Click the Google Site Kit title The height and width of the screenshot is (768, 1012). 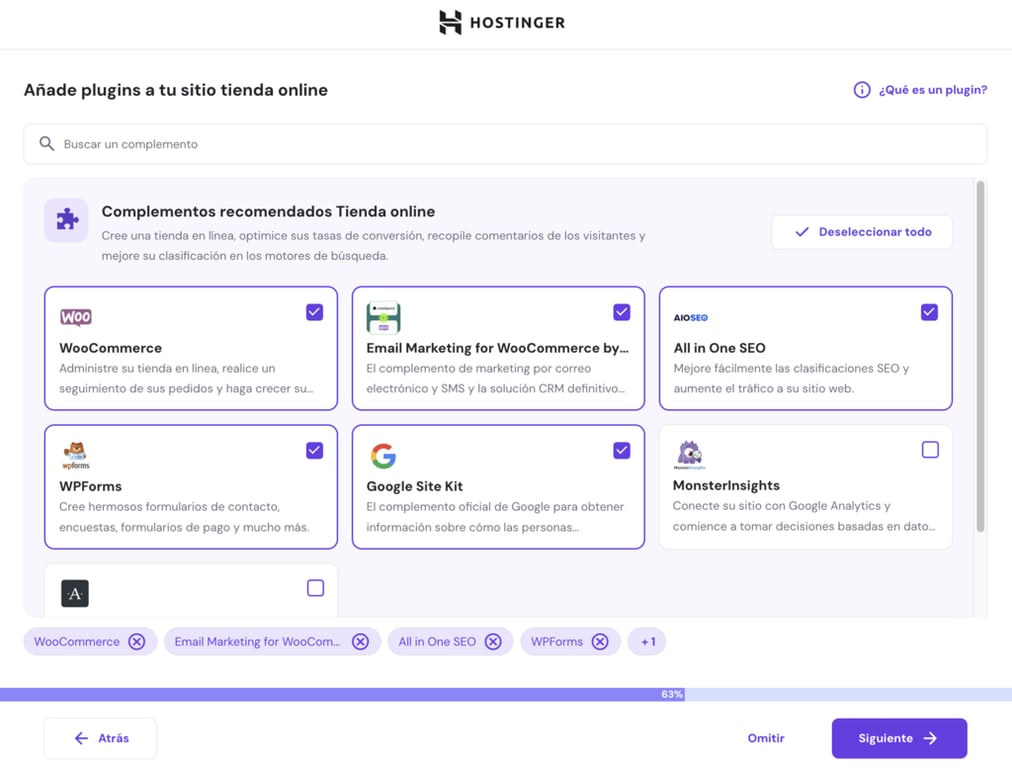[x=414, y=486]
